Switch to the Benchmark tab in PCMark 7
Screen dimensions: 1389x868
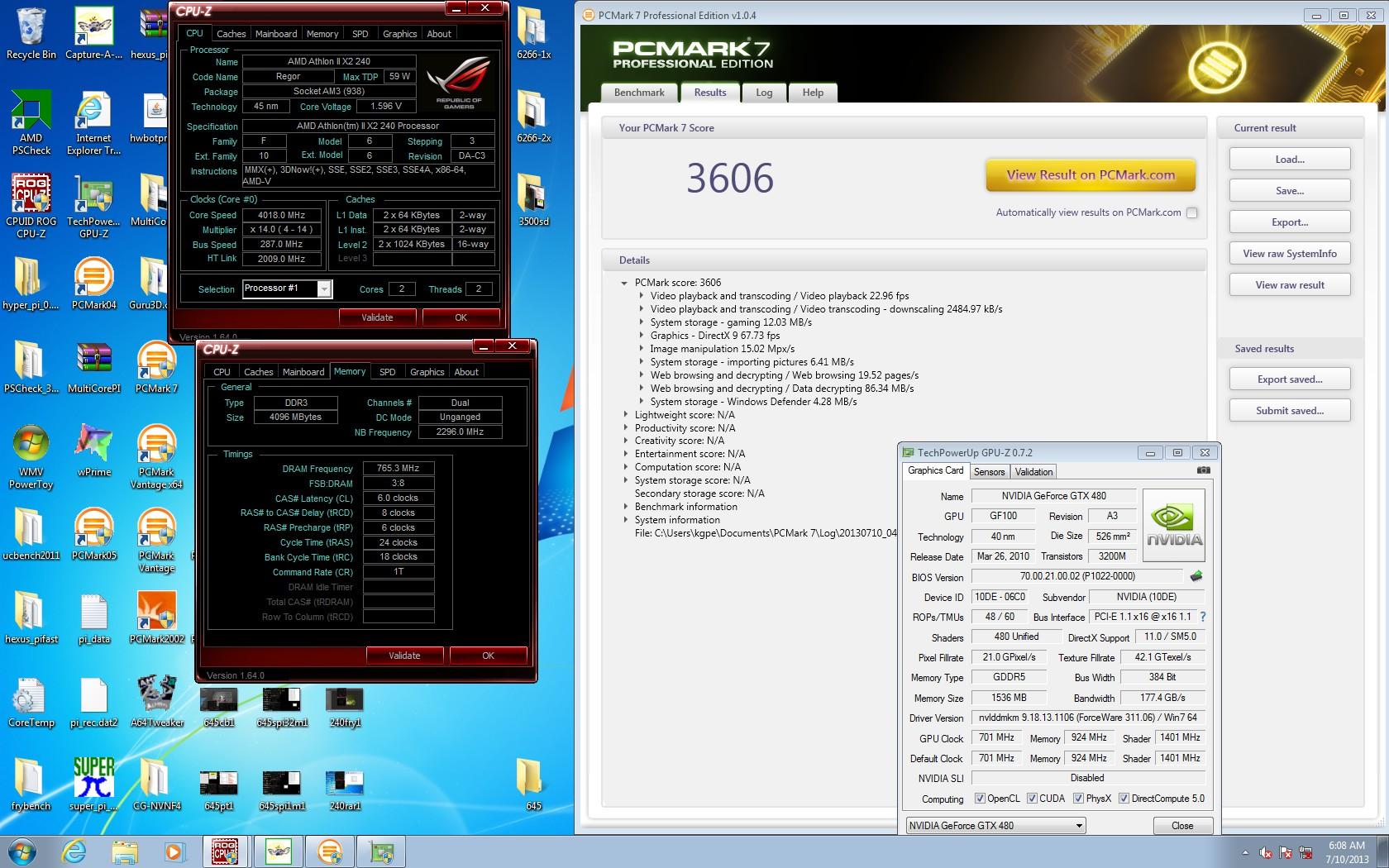pos(639,93)
